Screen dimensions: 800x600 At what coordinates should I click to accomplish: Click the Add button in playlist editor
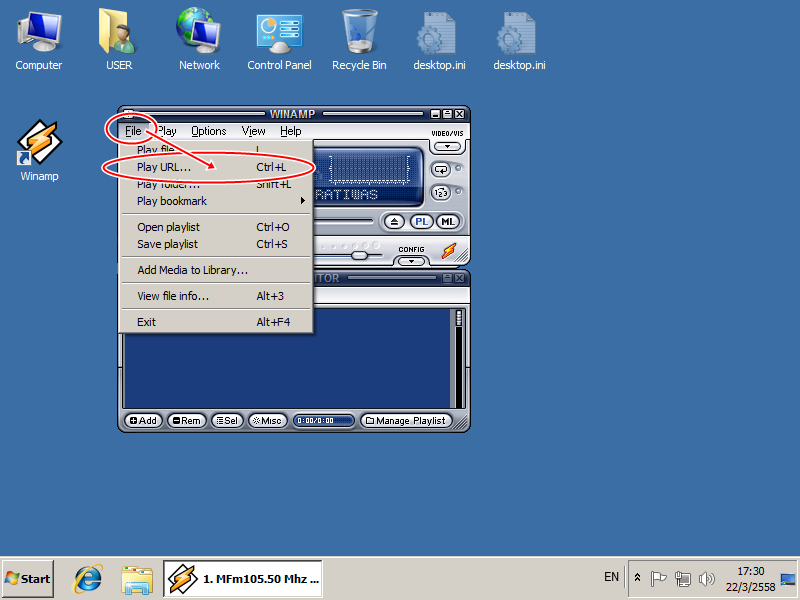tap(143, 421)
